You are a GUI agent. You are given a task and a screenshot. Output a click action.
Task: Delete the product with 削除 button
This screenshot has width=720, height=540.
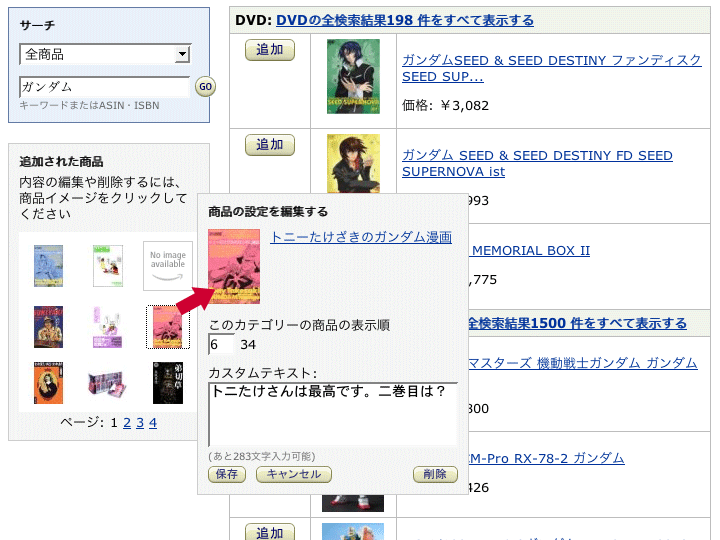[435, 474]
